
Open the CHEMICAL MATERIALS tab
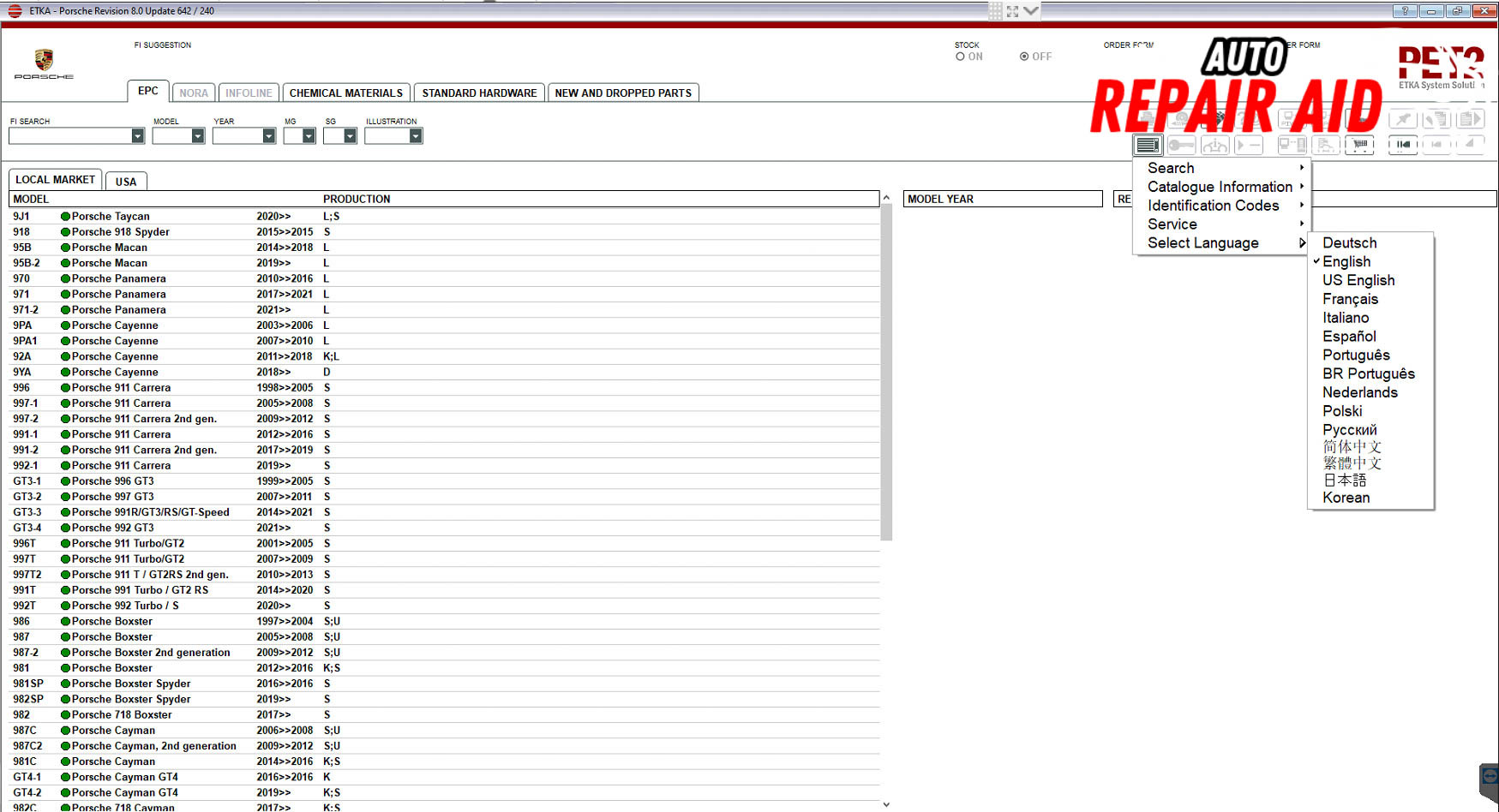[345, 93]
